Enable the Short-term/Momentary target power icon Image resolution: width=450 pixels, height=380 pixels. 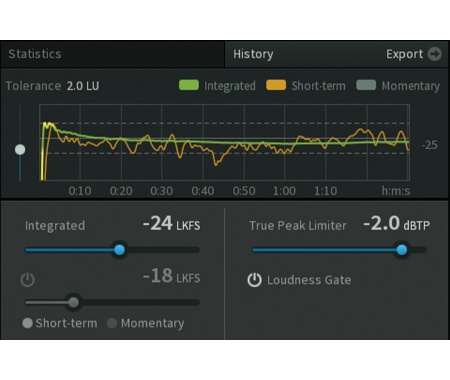click(x=27, y=280)
